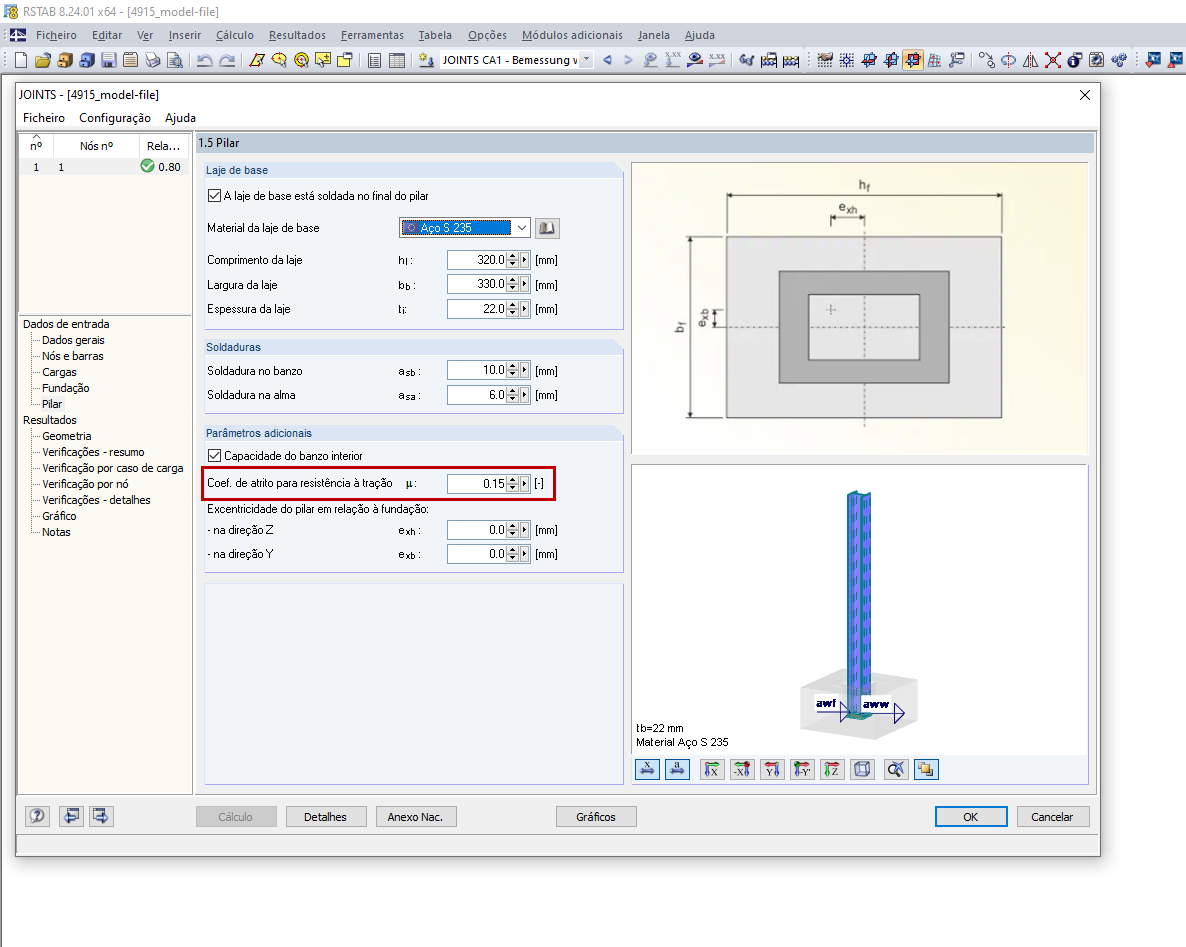Open the side arrow for Espessura da laje

click(x=524, y=309)
